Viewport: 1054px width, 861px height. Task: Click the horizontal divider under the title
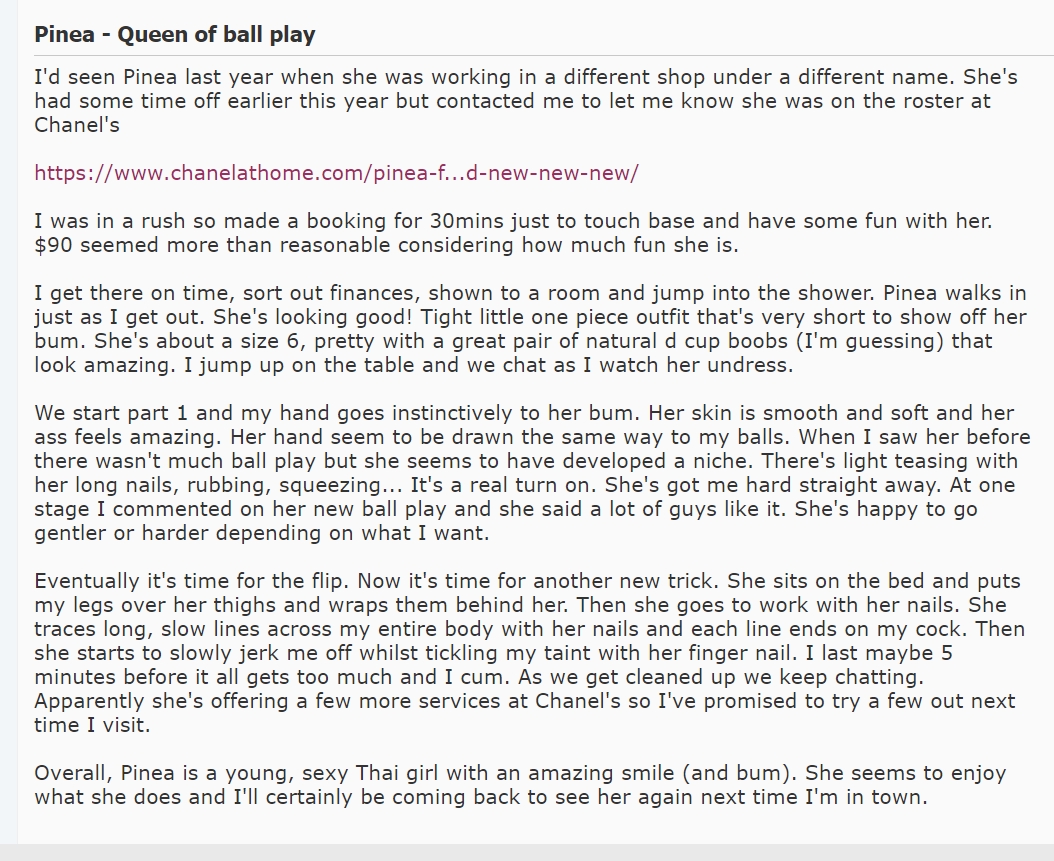coord(544,55)
